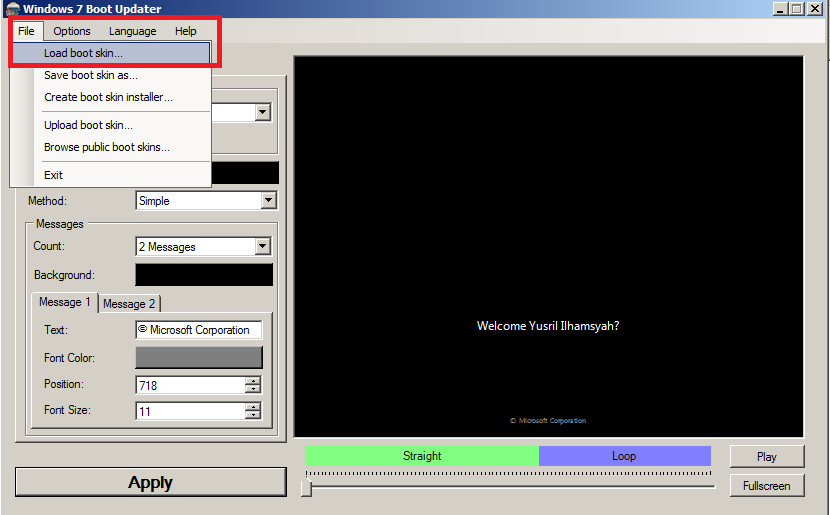Select Browse public boot skins entry
This screenshot has height=515, width=830.
(111, 147)
